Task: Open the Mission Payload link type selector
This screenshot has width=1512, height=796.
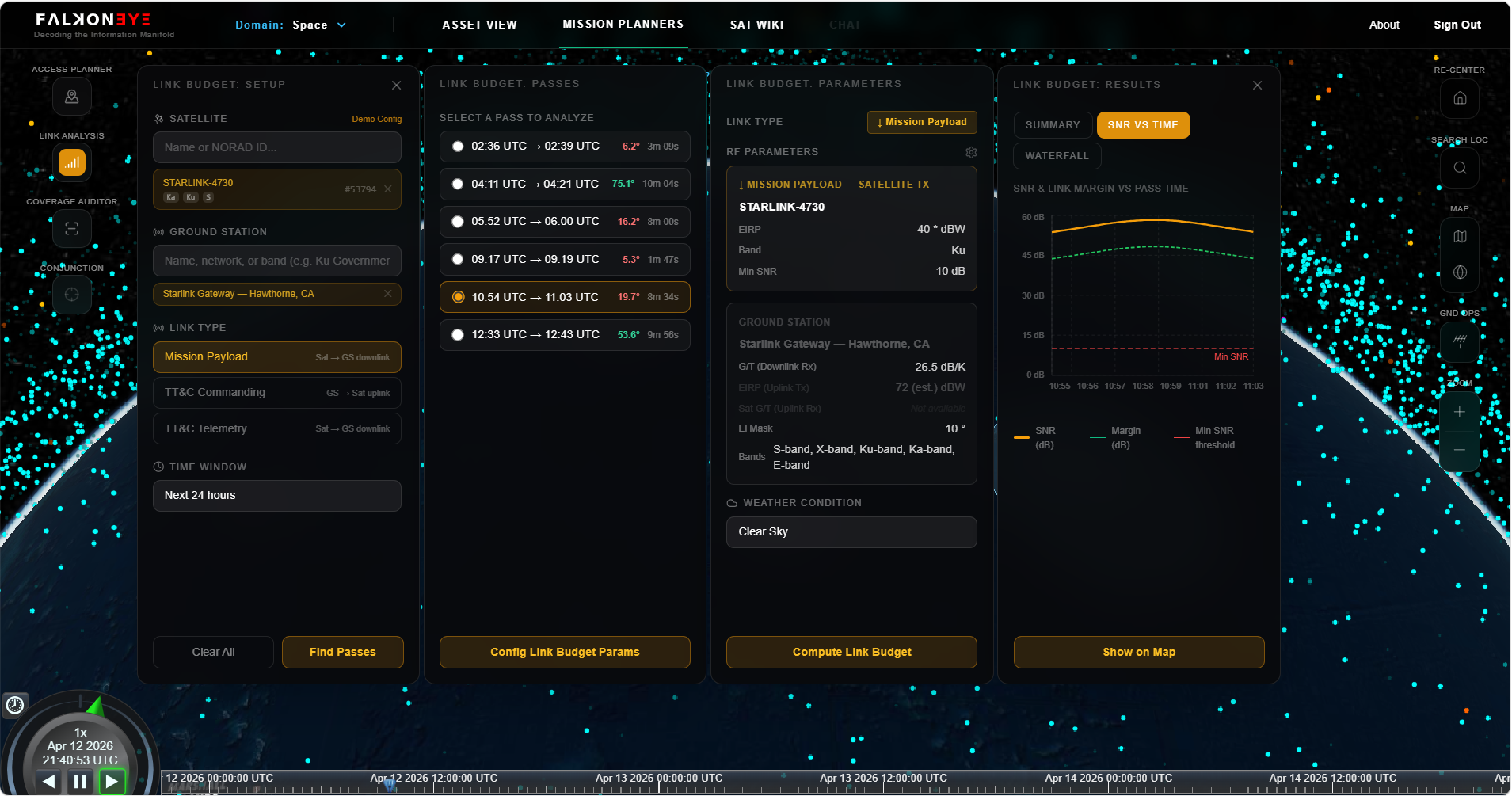Action: coord(922,122)
